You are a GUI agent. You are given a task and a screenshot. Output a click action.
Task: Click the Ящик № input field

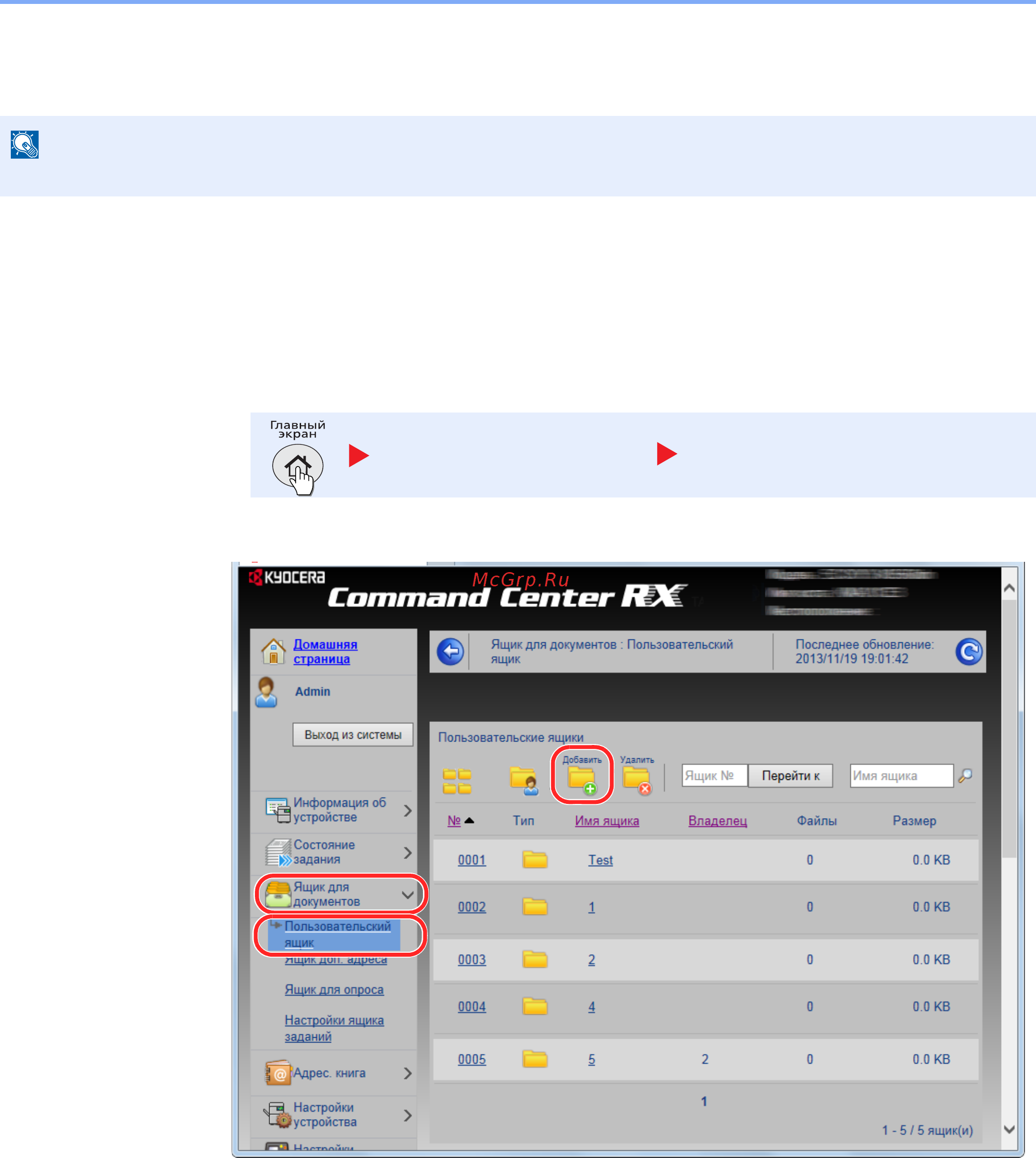click(x=714, y=775)
